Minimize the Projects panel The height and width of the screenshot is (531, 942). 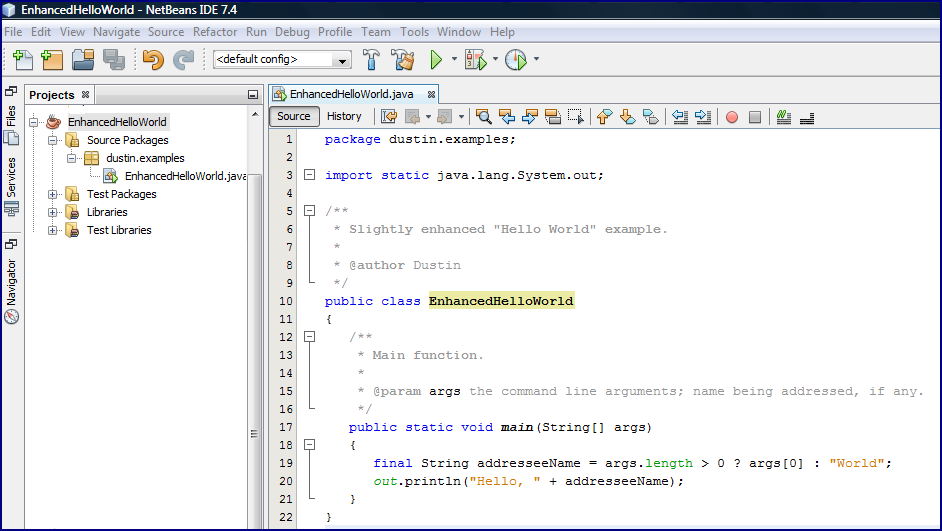[253, 94]
